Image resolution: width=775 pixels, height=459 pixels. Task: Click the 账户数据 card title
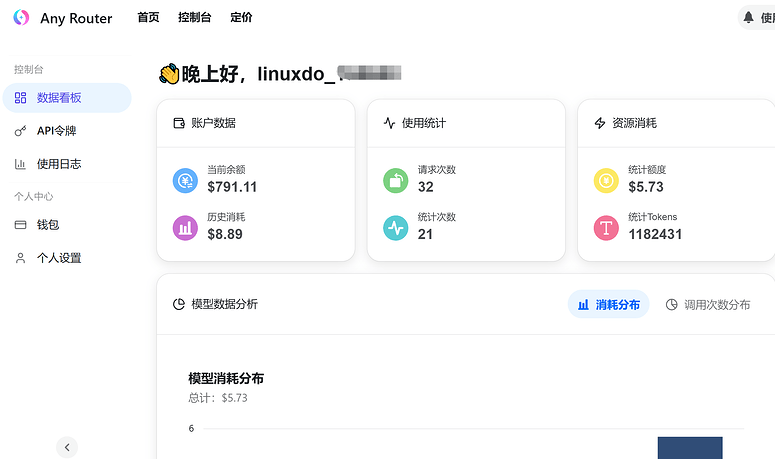(x=214, y=123)
